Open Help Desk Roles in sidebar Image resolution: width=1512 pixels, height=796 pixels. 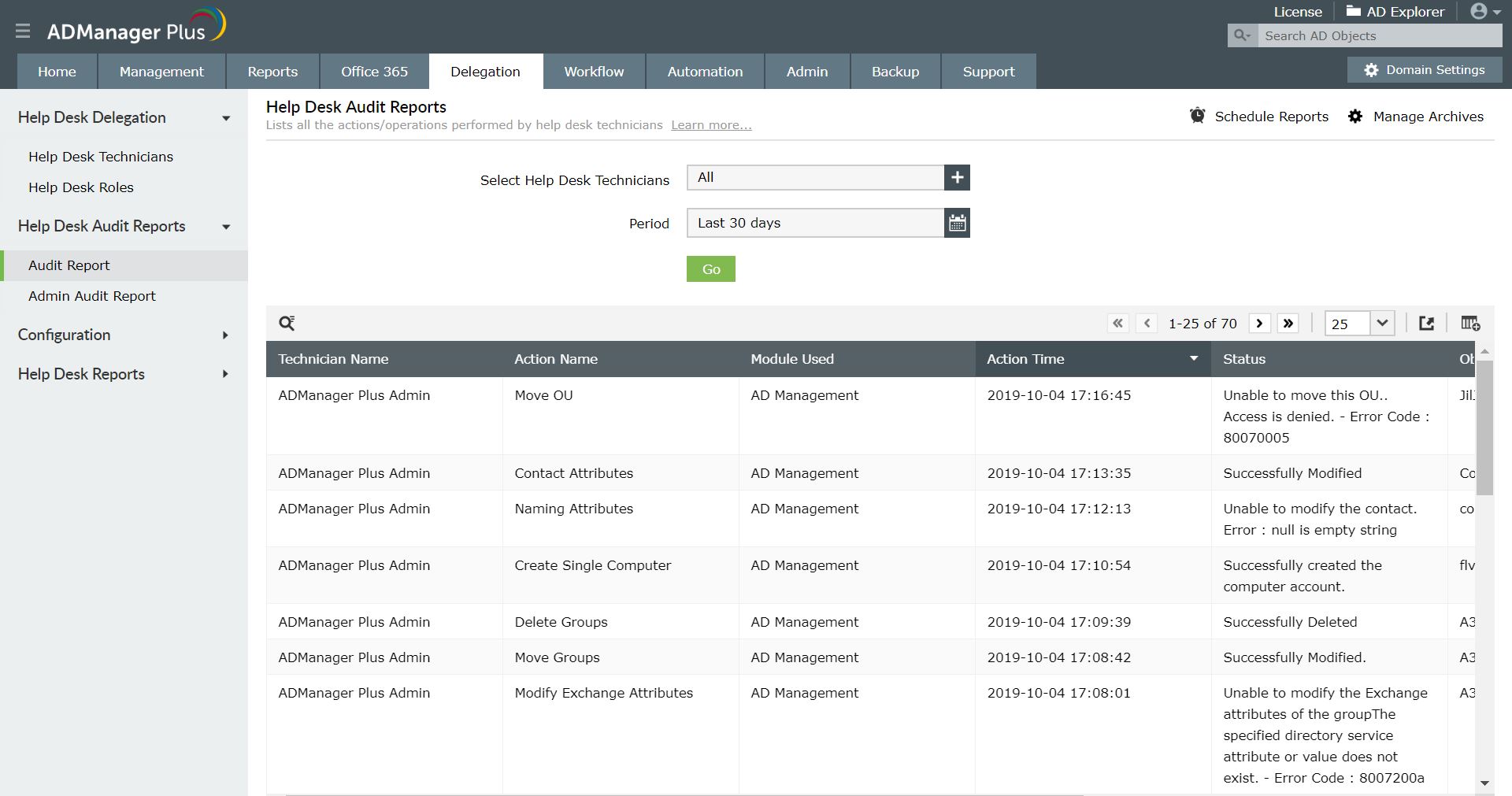81,187
